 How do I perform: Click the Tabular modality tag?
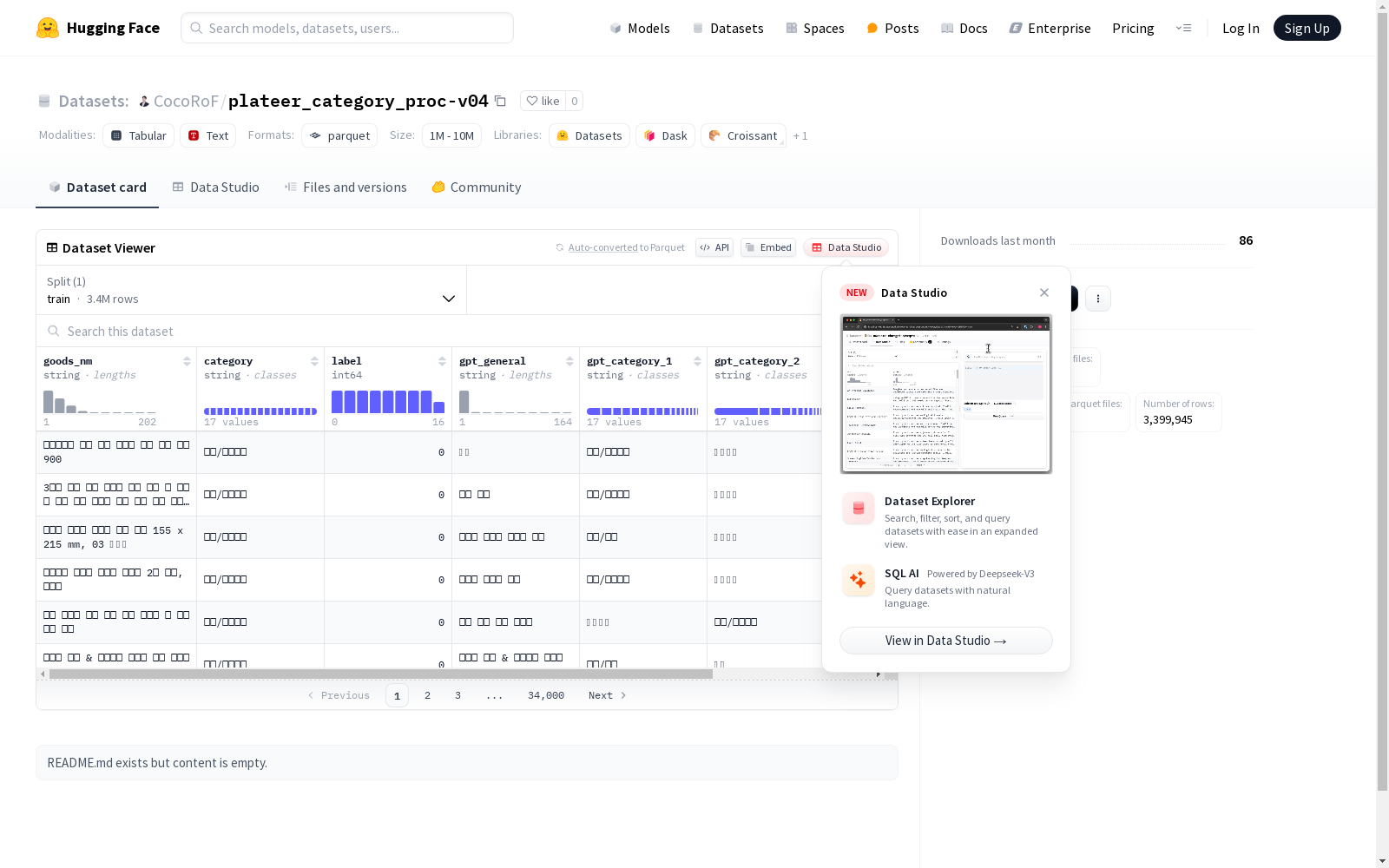139,135
